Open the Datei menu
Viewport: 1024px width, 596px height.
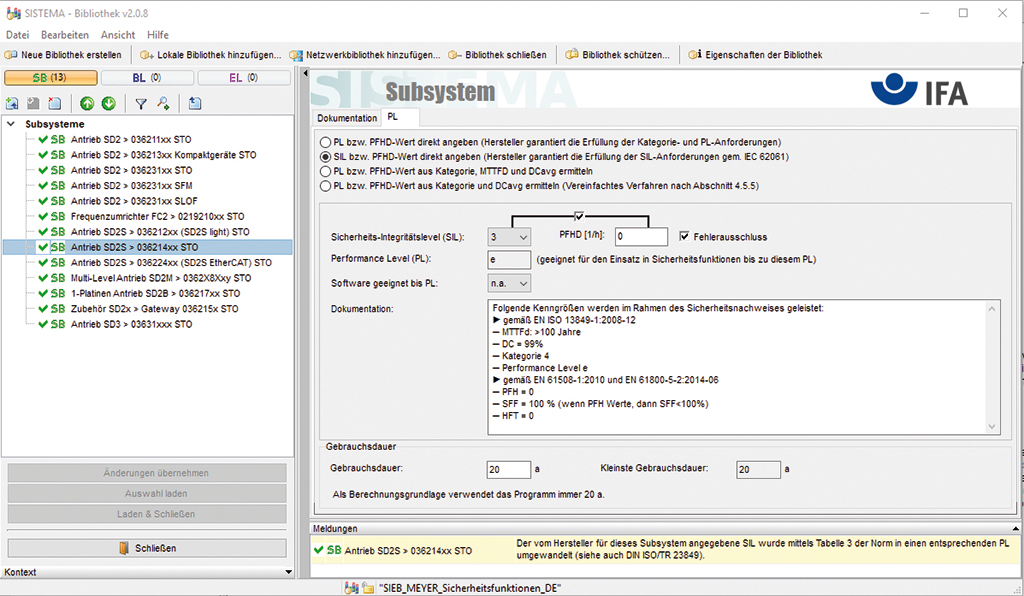pos(18,35)
